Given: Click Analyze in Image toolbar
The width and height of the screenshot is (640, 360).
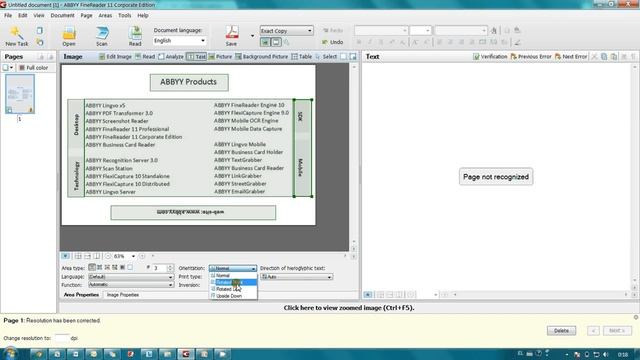Looking at the screenshot, I should [171, 57].
